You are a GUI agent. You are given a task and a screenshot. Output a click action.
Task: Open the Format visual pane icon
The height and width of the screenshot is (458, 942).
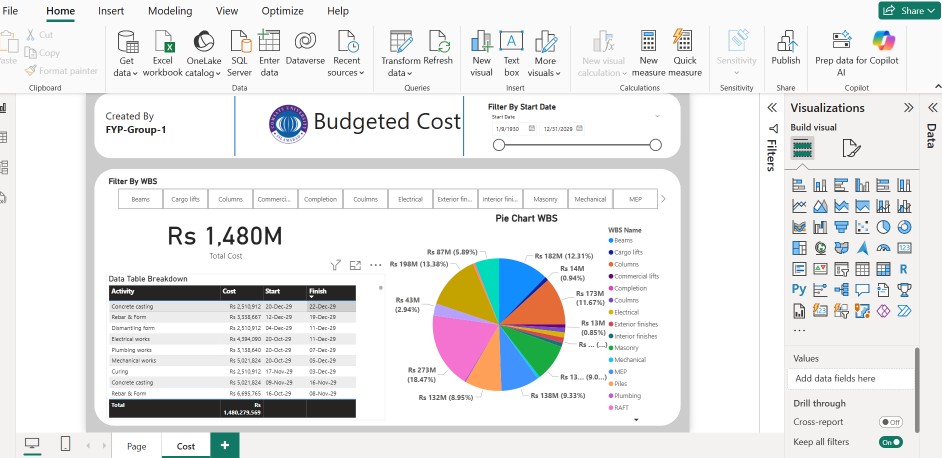point(851,148)
